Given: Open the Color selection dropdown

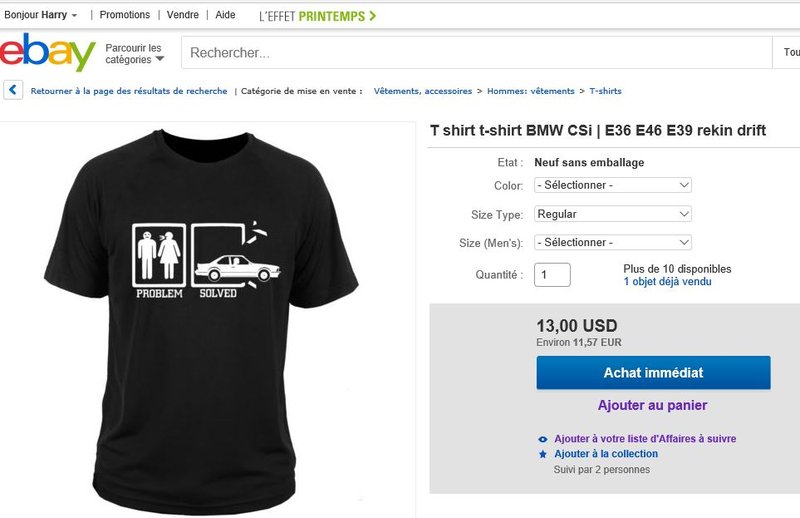Looking at the screenshot, I should [613, 185].
